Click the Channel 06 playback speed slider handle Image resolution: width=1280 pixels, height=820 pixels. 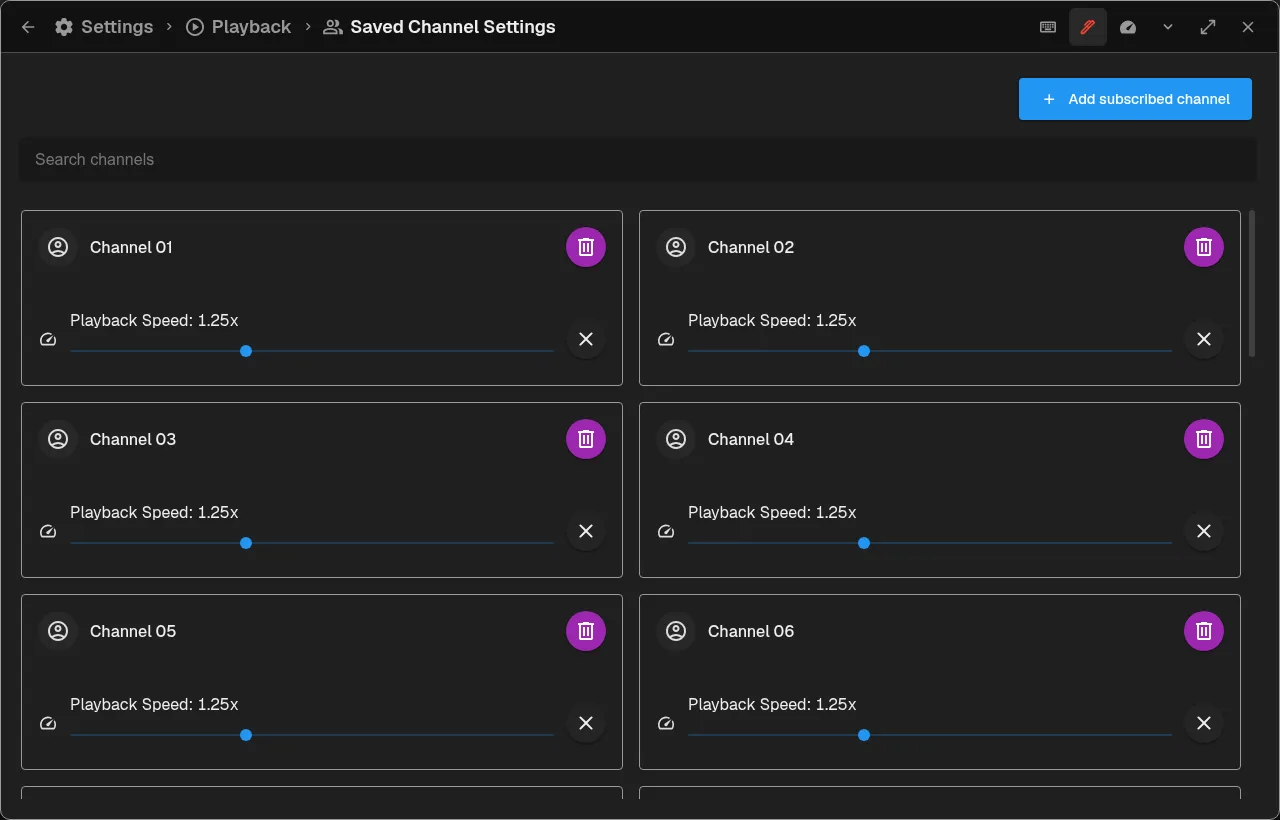point(864,735)
